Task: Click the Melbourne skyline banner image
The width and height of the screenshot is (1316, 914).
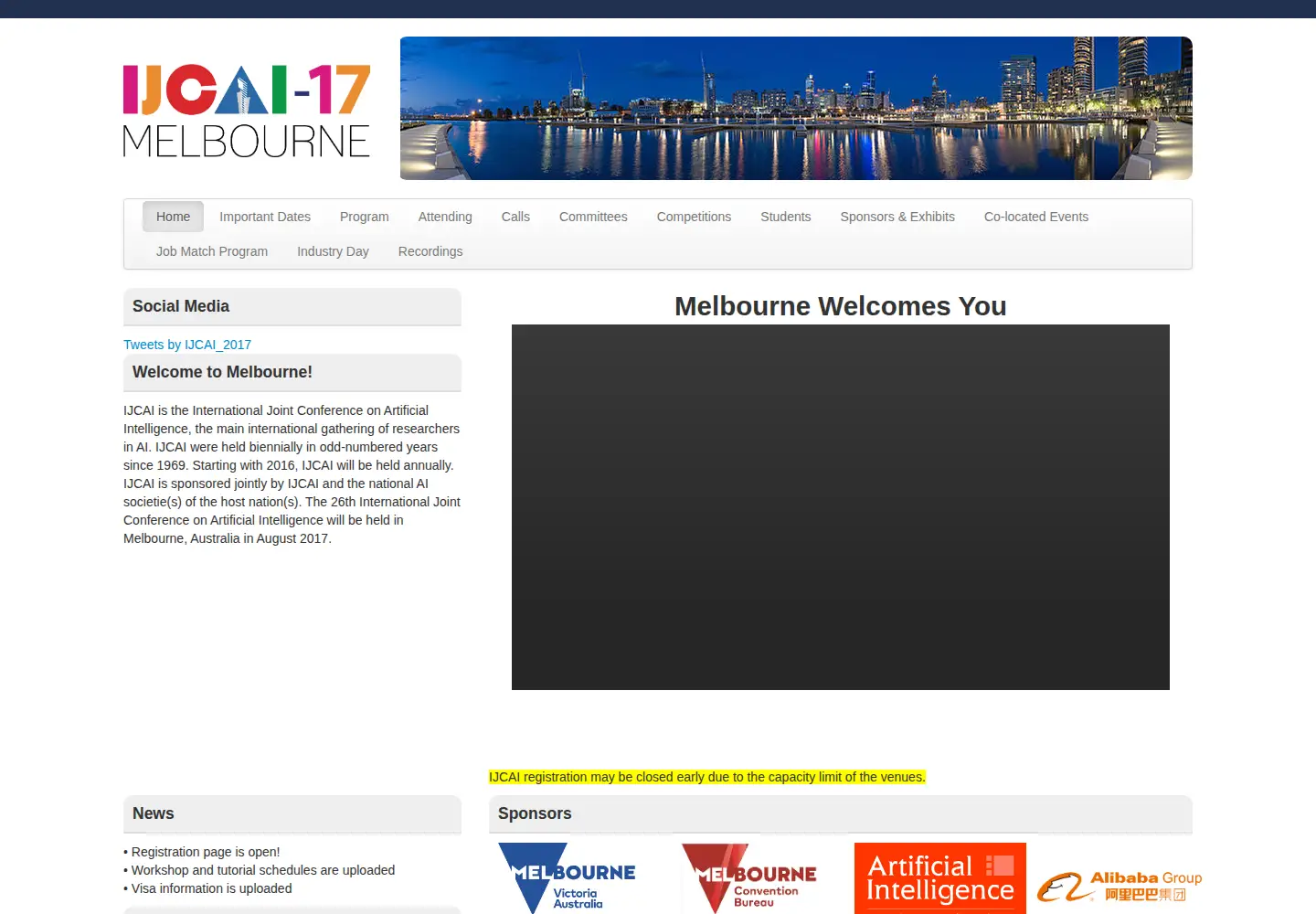Action: [x=796, y=108]
